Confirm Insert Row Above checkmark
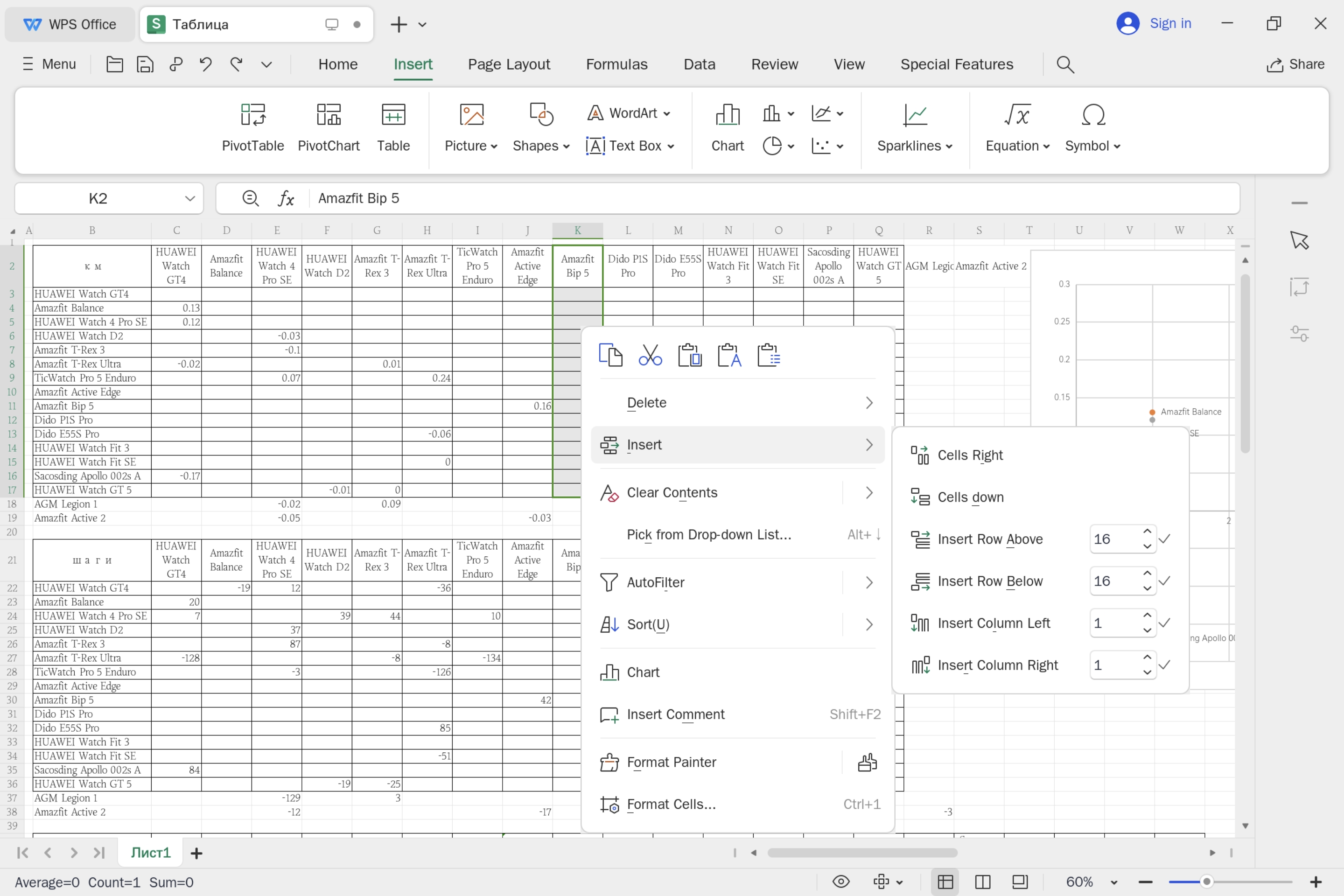Viewport: 1344px width, 896px height. click(x=1165, y=539)
